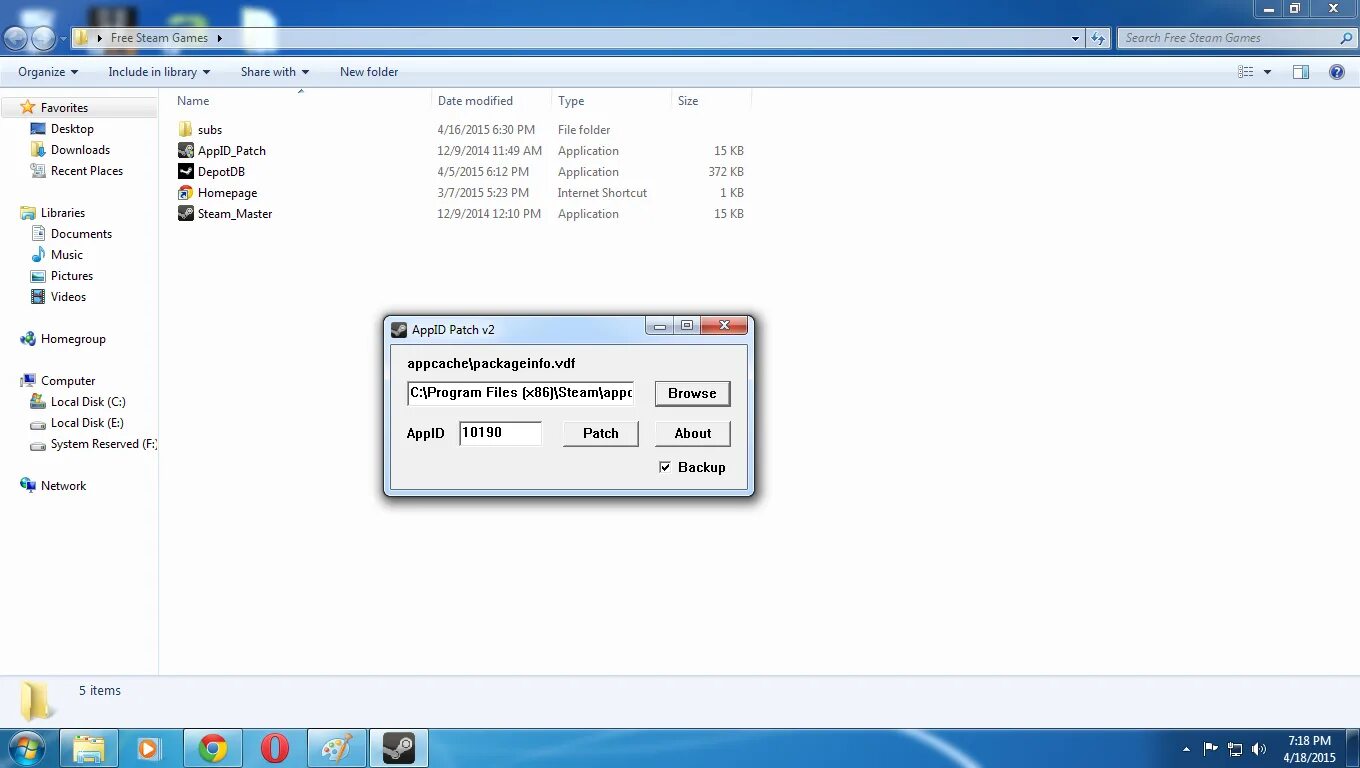Open Paint from the taskbar
The height and width of the screenshot is (768, 1360).
point(337,748)
